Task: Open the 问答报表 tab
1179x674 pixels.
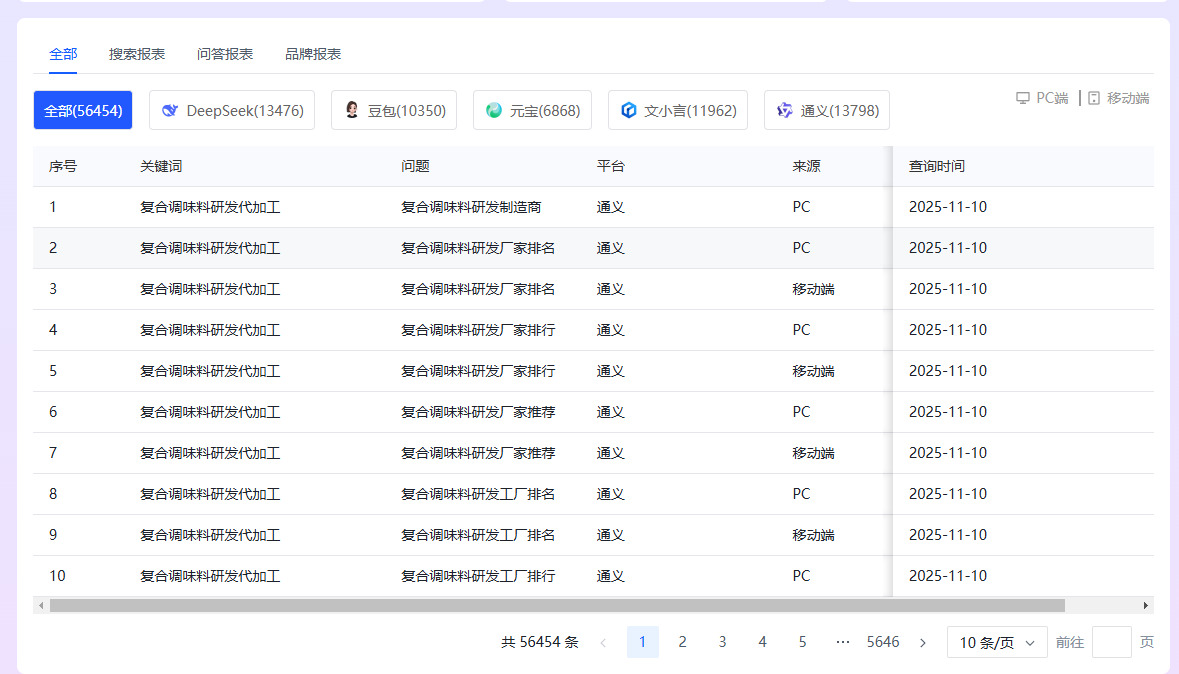Action: [x=224, y=54]
